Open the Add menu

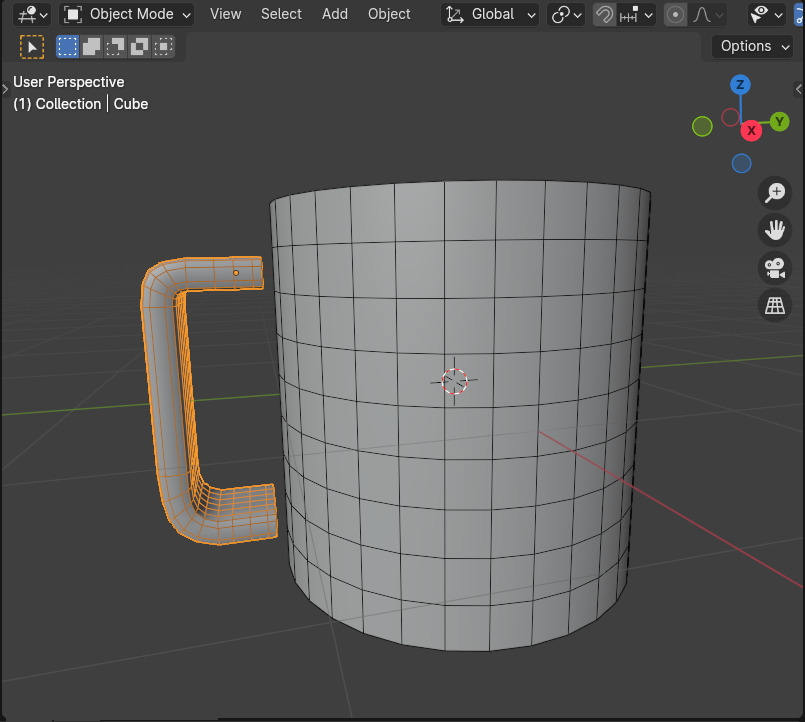(335, 14)
